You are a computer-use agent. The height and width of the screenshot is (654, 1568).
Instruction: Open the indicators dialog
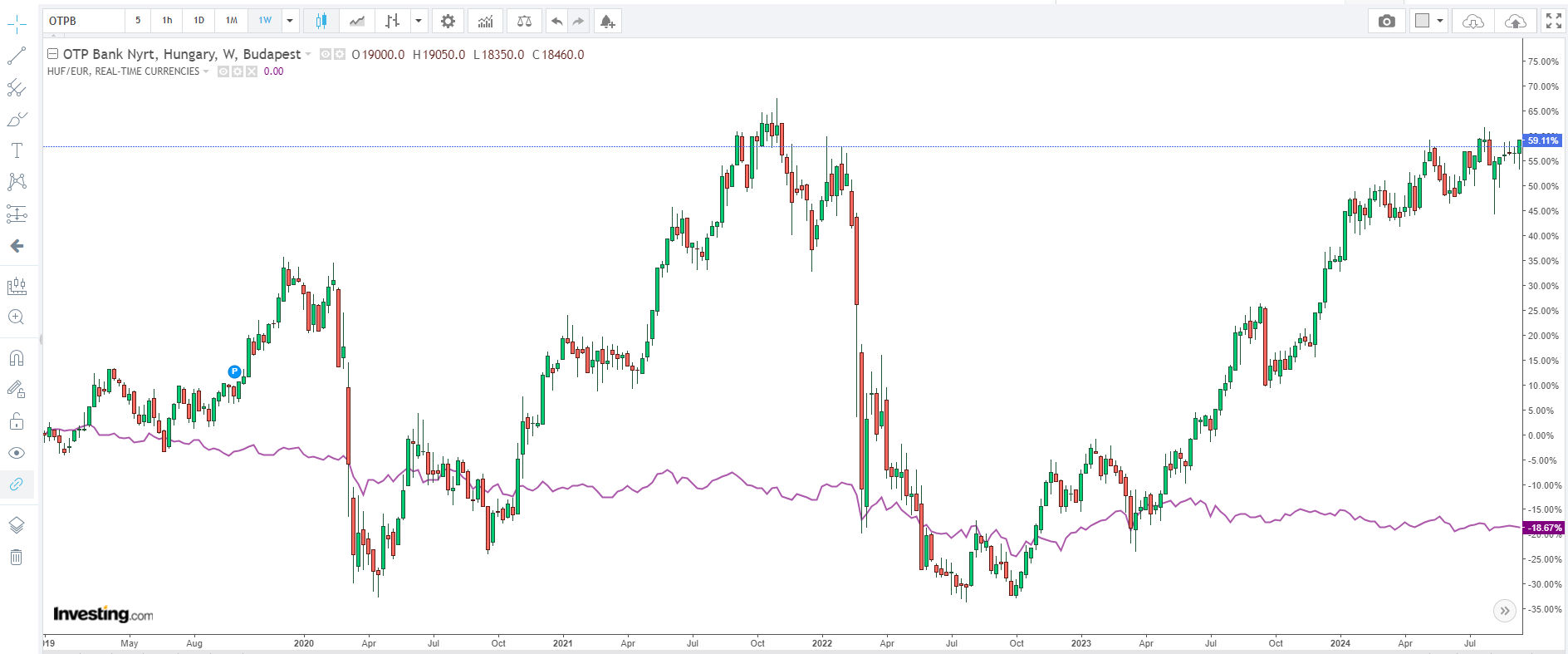(486, 21)
